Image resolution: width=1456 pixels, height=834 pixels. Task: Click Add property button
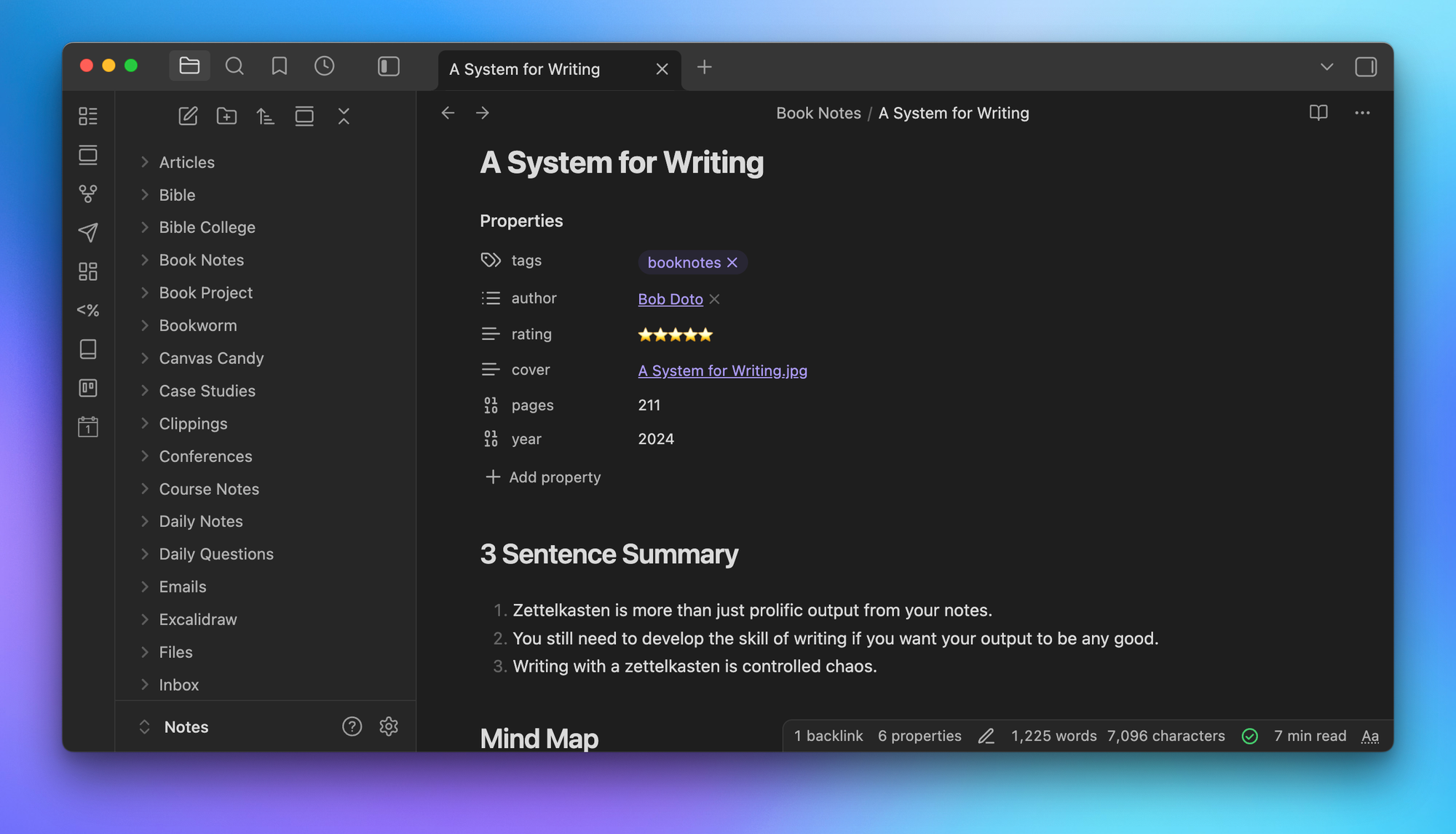click(543, 477)
